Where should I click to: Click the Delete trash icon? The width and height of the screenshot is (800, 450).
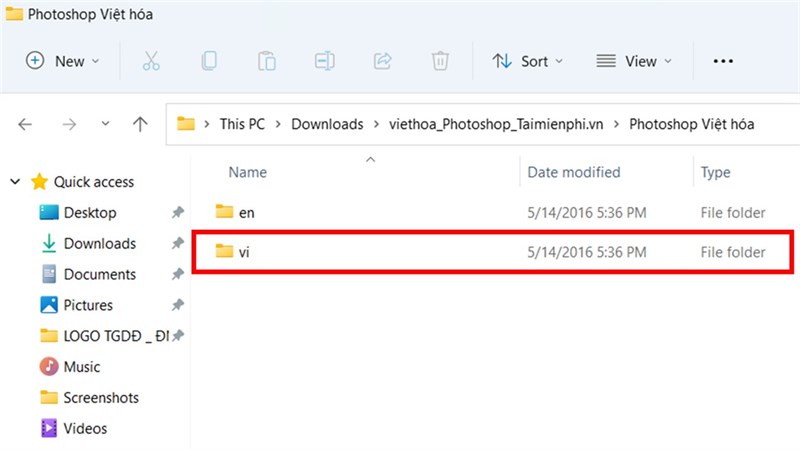coord(440,61)
